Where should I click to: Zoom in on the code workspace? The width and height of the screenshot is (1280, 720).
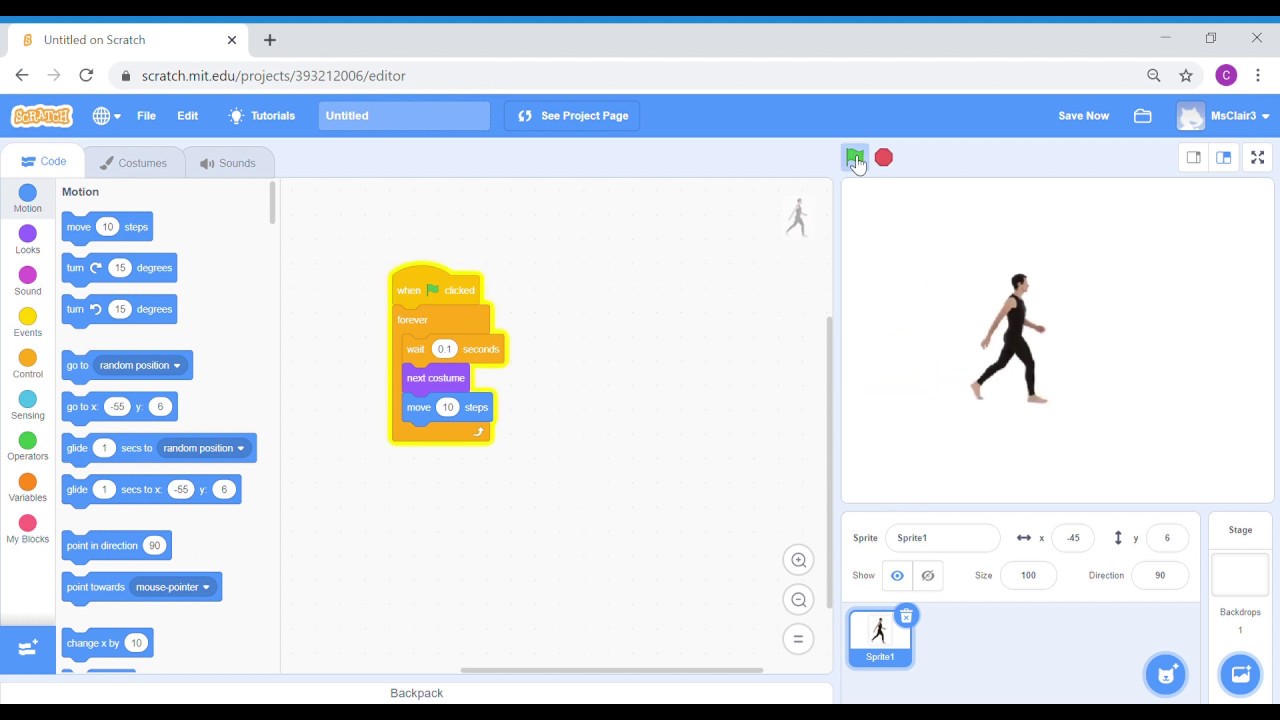pyautogui.click(x=798, y=560)
